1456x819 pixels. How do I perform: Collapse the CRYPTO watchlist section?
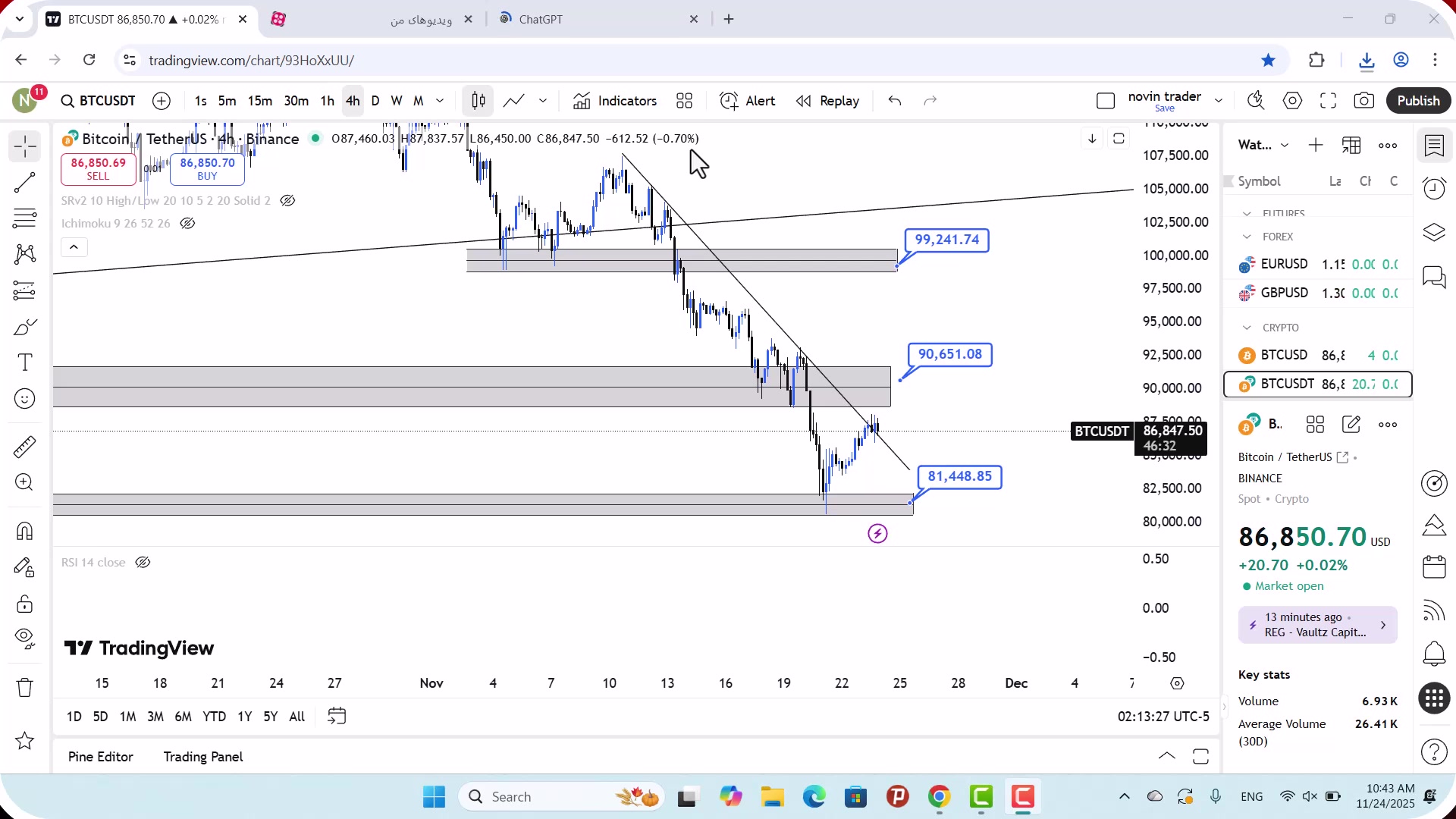(1247, 328)
